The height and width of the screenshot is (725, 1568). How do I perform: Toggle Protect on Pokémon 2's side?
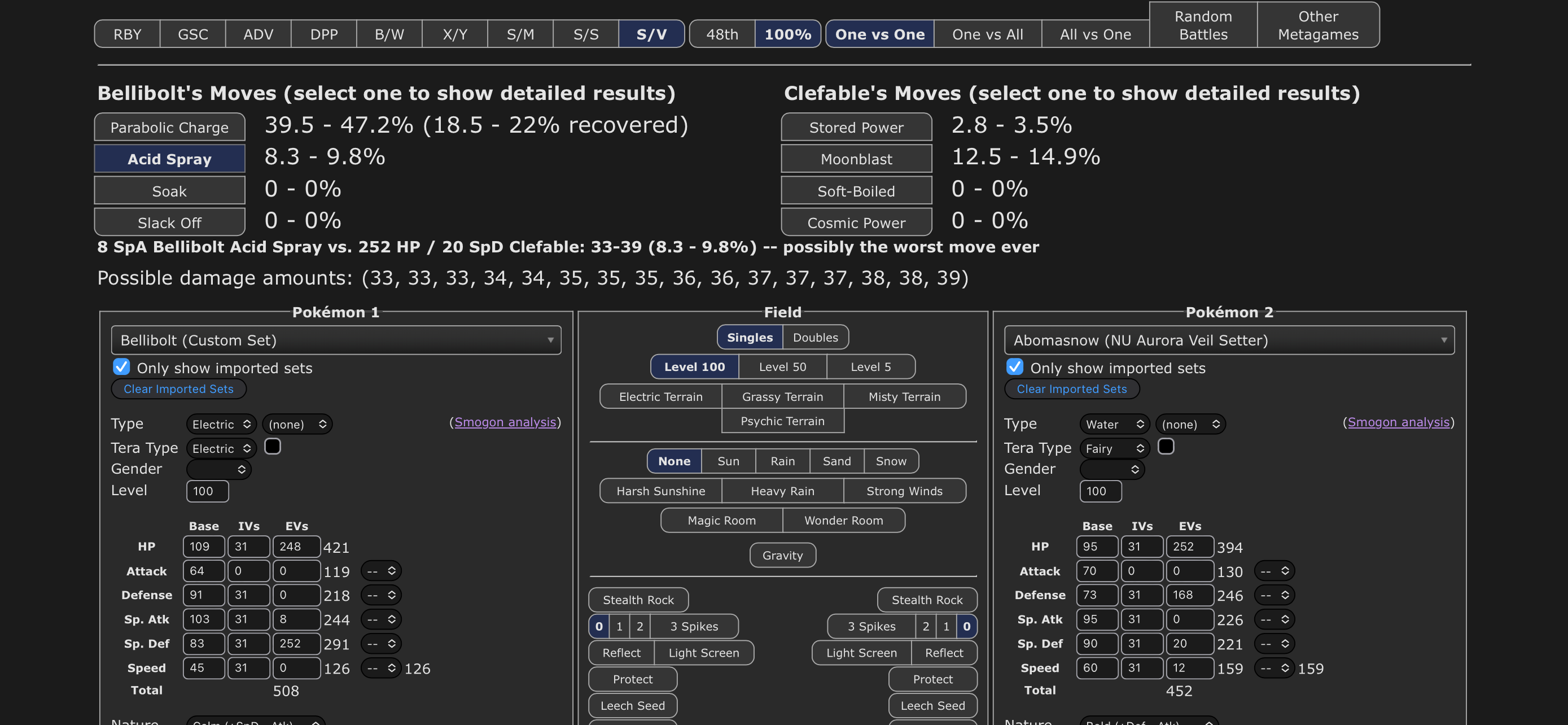(932, 679)
